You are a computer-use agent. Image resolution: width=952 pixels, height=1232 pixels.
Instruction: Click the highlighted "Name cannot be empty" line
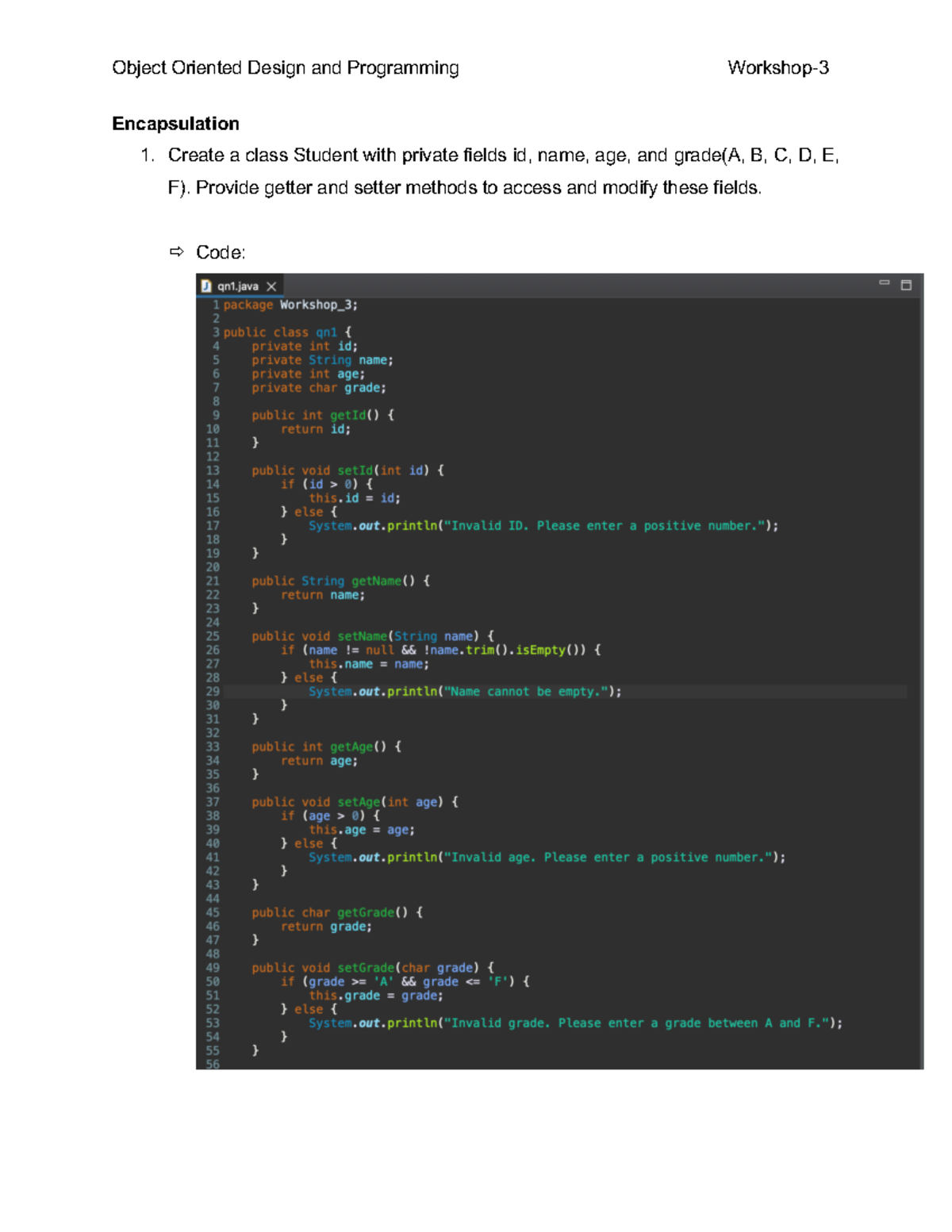(x=463, y=691)
